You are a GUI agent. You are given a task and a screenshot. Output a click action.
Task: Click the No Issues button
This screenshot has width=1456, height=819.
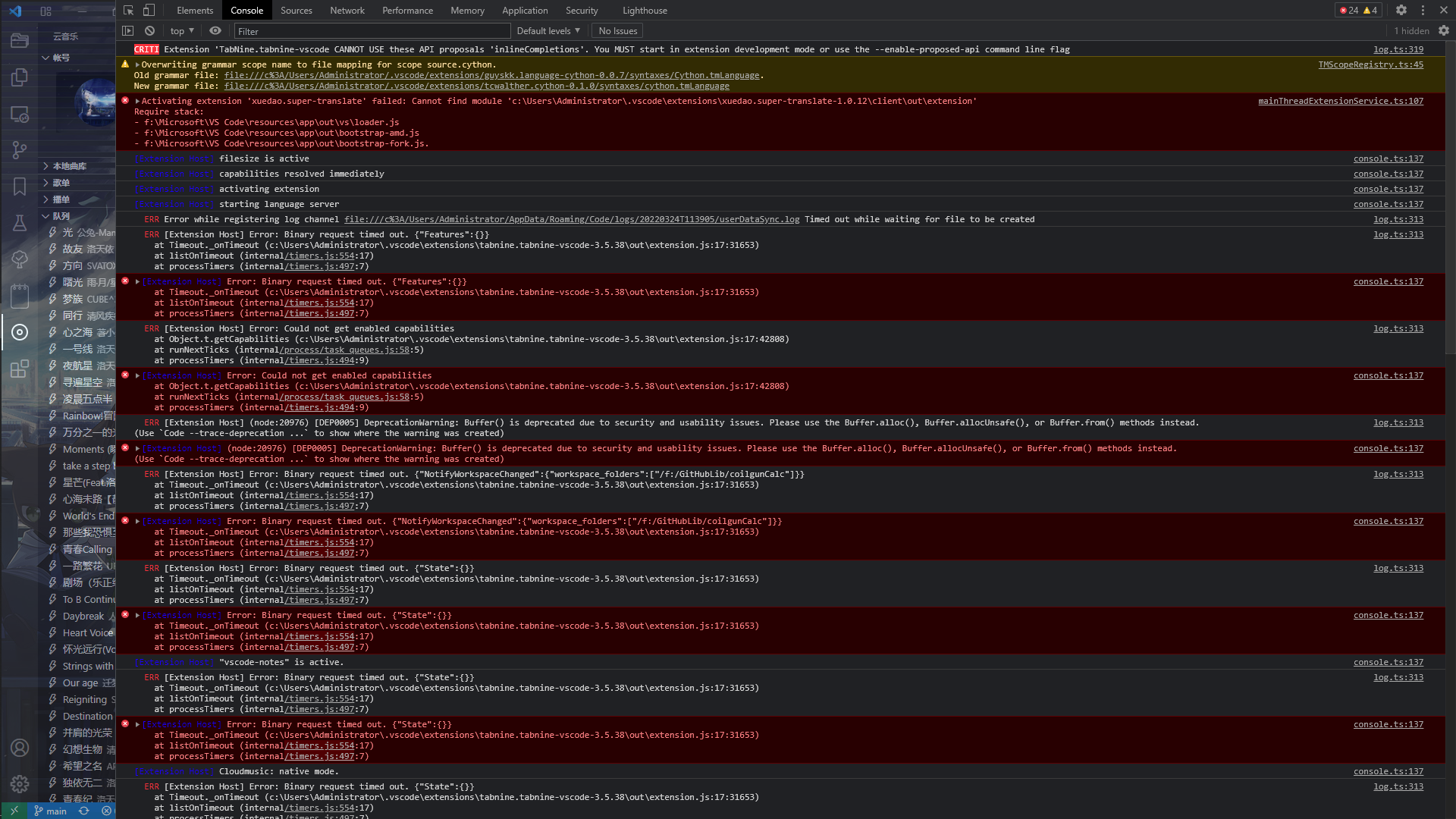[x=617, y=30]
